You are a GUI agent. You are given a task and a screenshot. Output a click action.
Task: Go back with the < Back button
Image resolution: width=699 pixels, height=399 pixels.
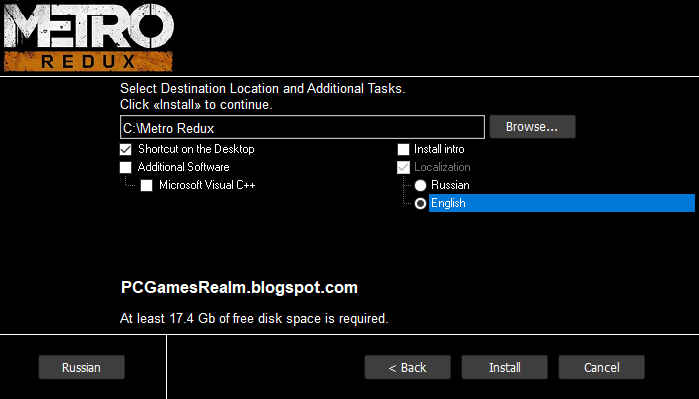coord(407,367)
